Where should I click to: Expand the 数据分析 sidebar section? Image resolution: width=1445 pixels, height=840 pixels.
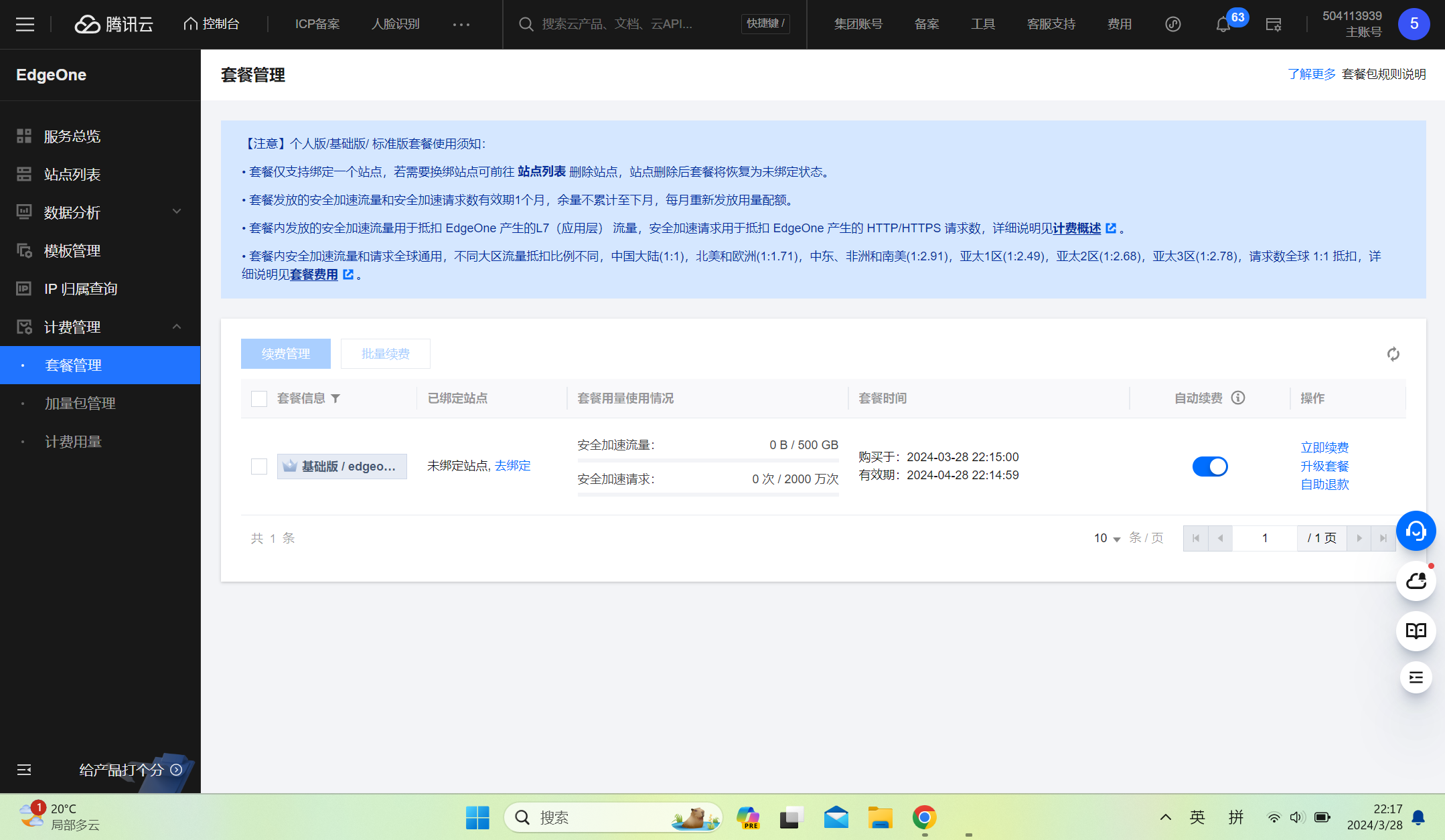coord(177,212)
